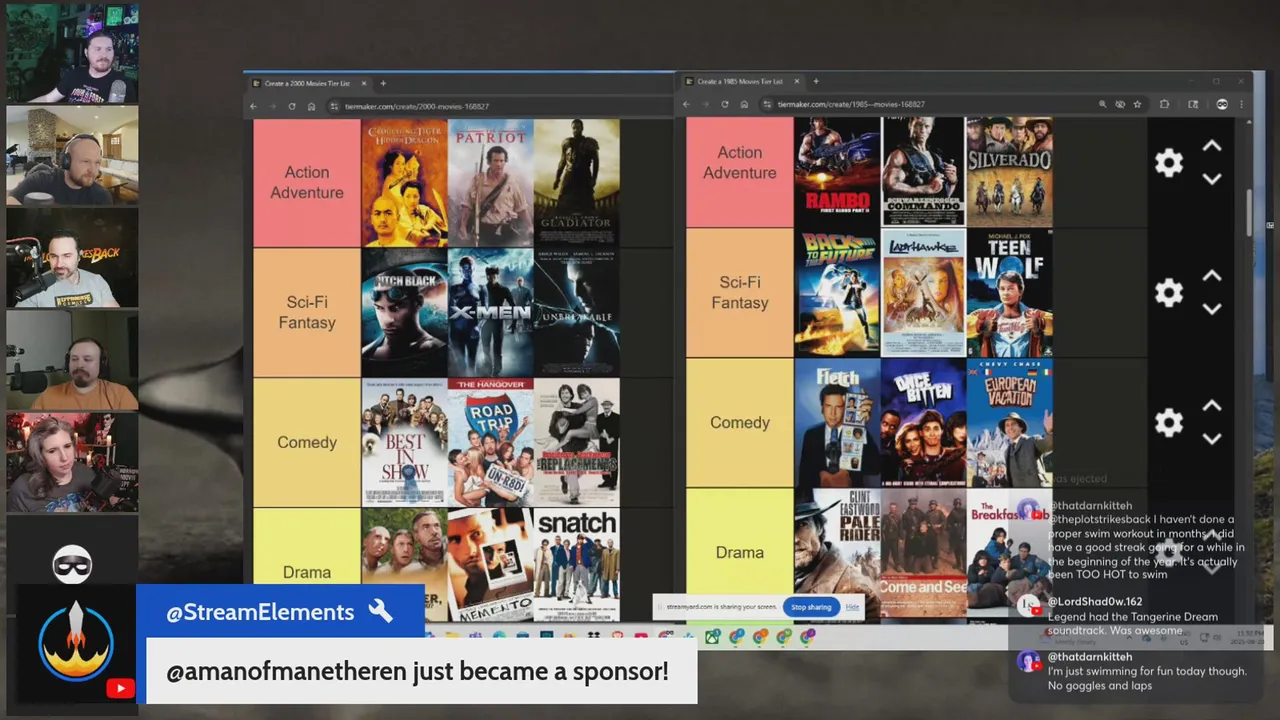Move 1985 Action Adventure row down
Viewport: 1280px width, 720px height.
click(1212, 179)
